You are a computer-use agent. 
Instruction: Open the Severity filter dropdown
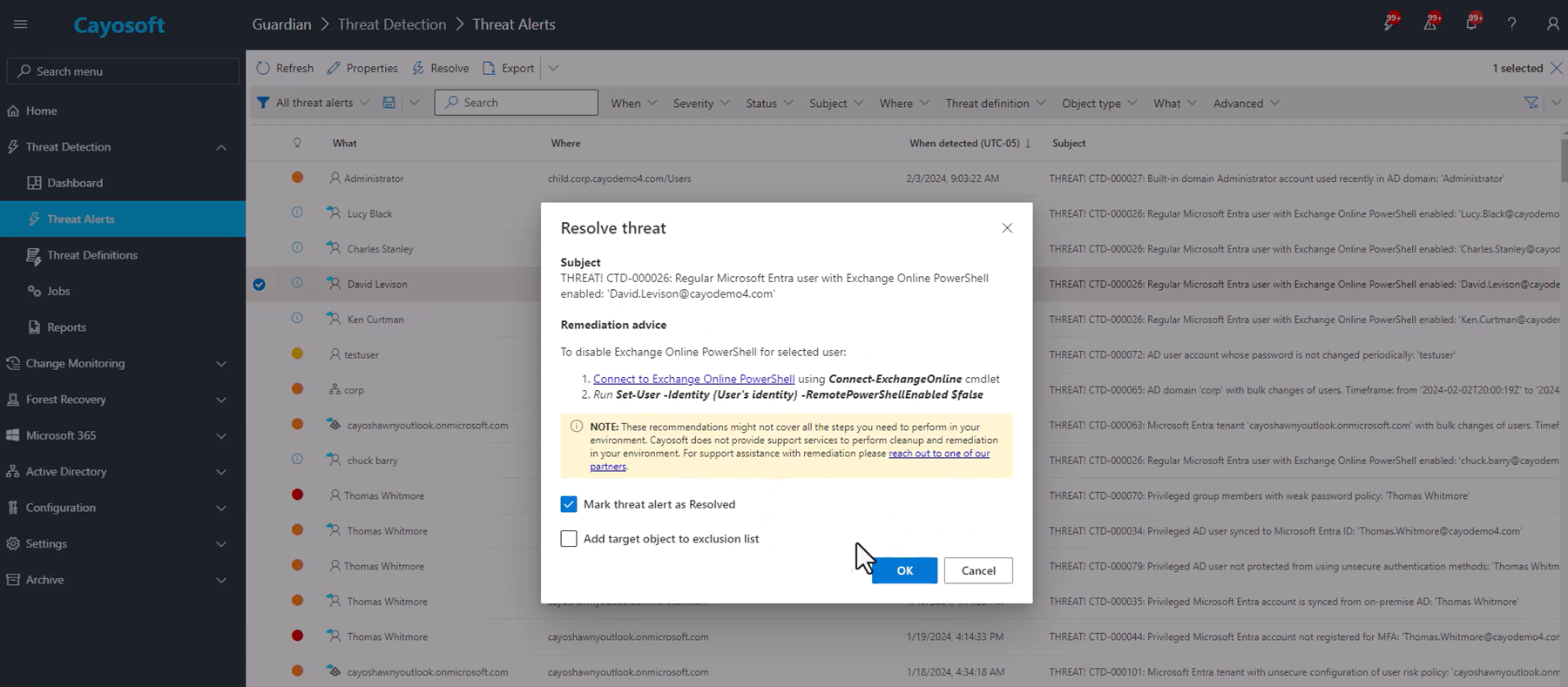coord(700,103)
